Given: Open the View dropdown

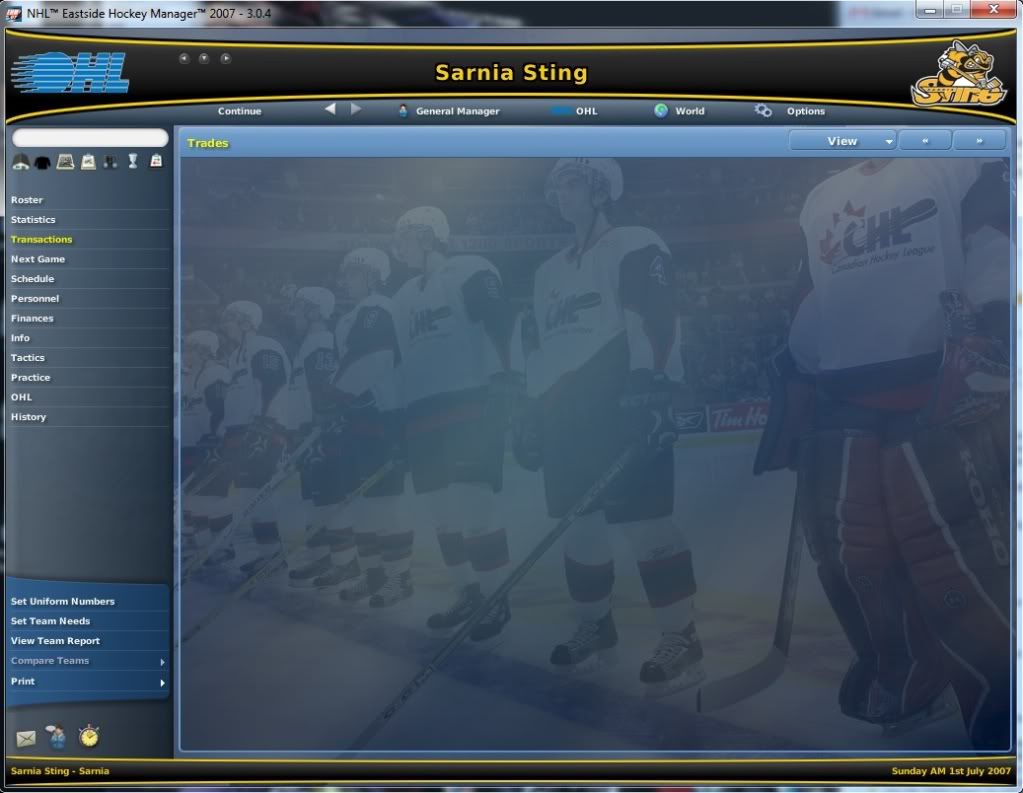Looking at the screenshot, I should tap(842, 141).
